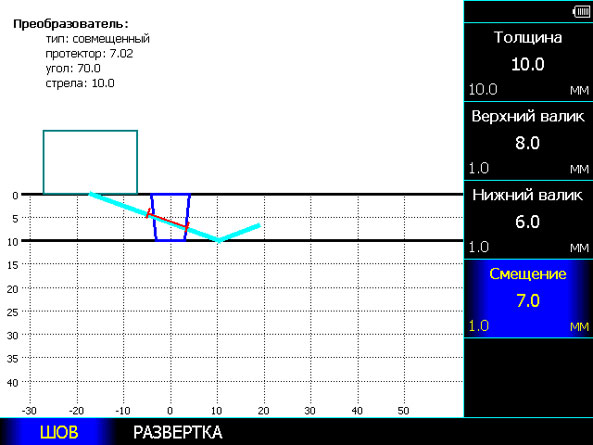Viewport: 593px width, 445px height.
Task: Click the Толщина value 10.0
Action: pyautogui.click(x=528, y=64)
